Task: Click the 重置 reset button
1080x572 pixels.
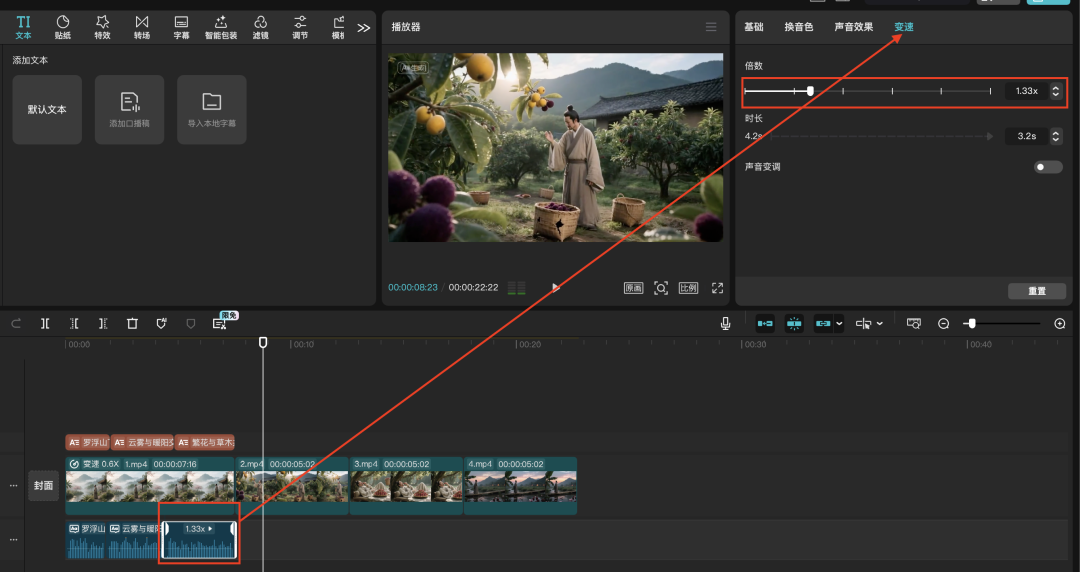Action: pos(1037,291)
